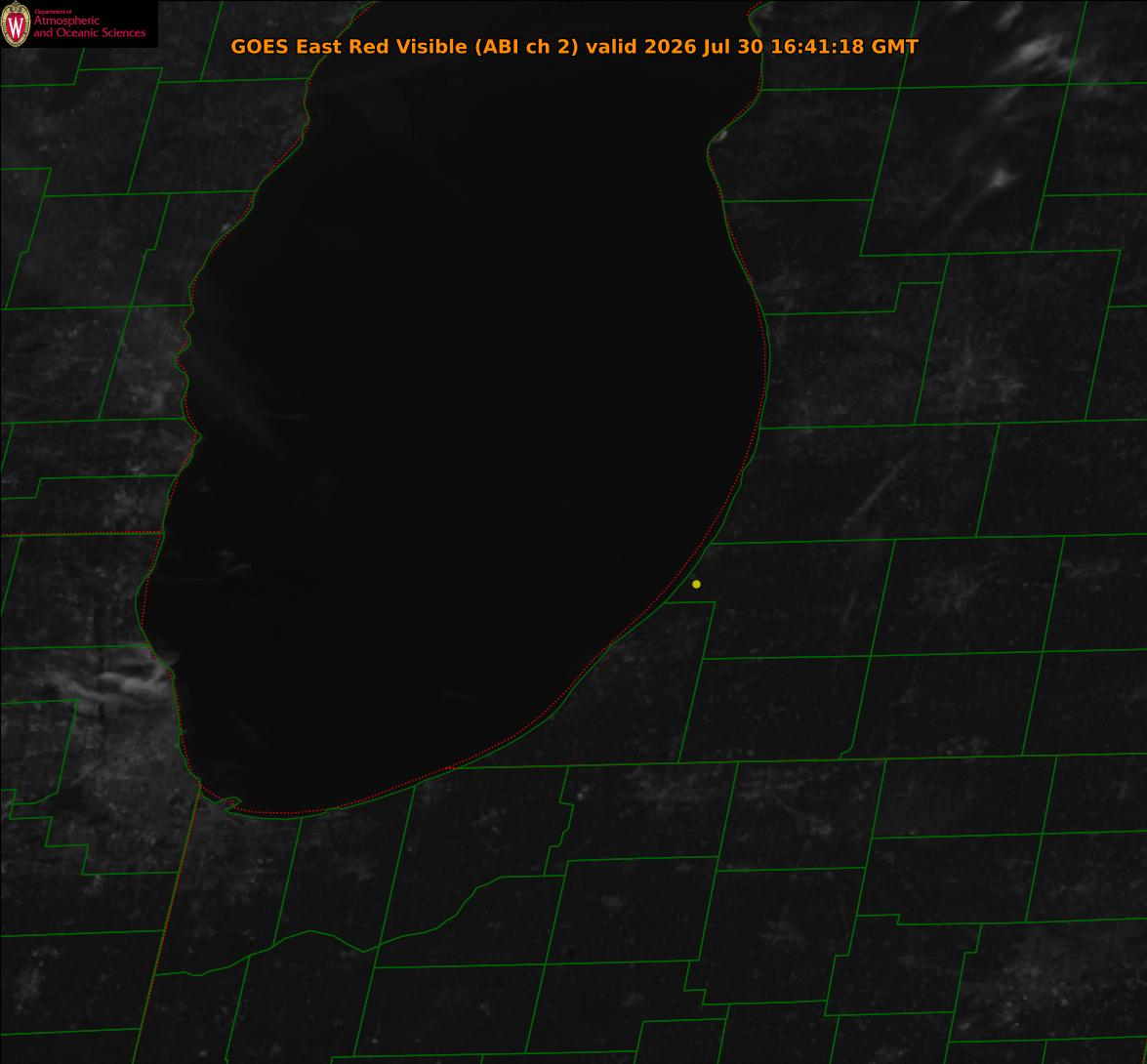
Task: Click the dark center of the lake
Action: tap(469, 438)
